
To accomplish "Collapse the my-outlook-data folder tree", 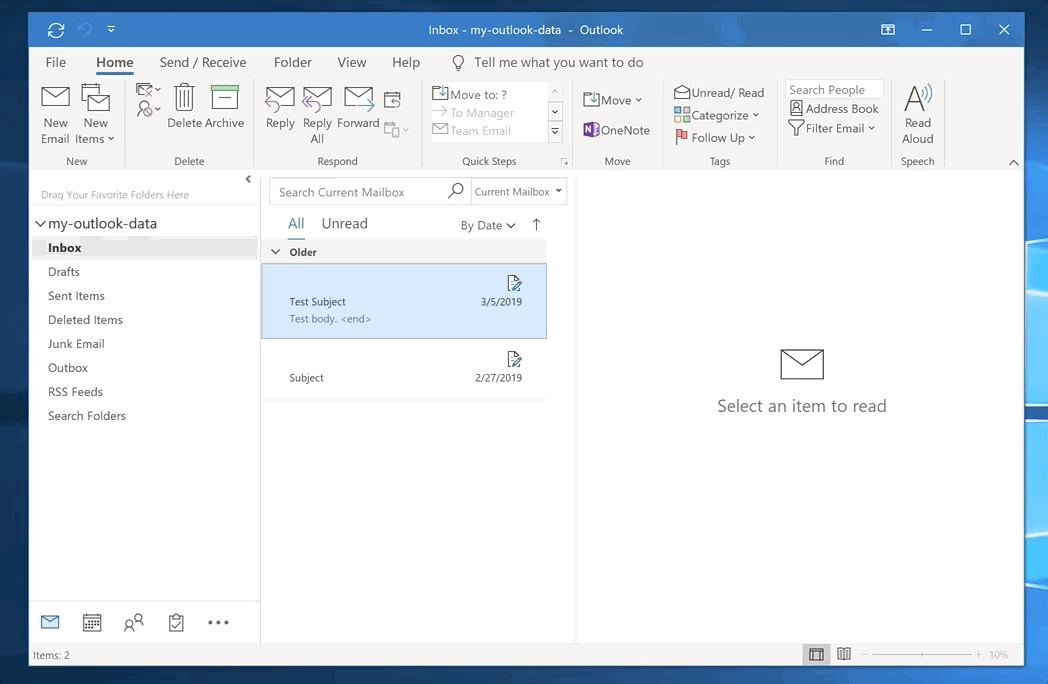I will click(40, 224).
